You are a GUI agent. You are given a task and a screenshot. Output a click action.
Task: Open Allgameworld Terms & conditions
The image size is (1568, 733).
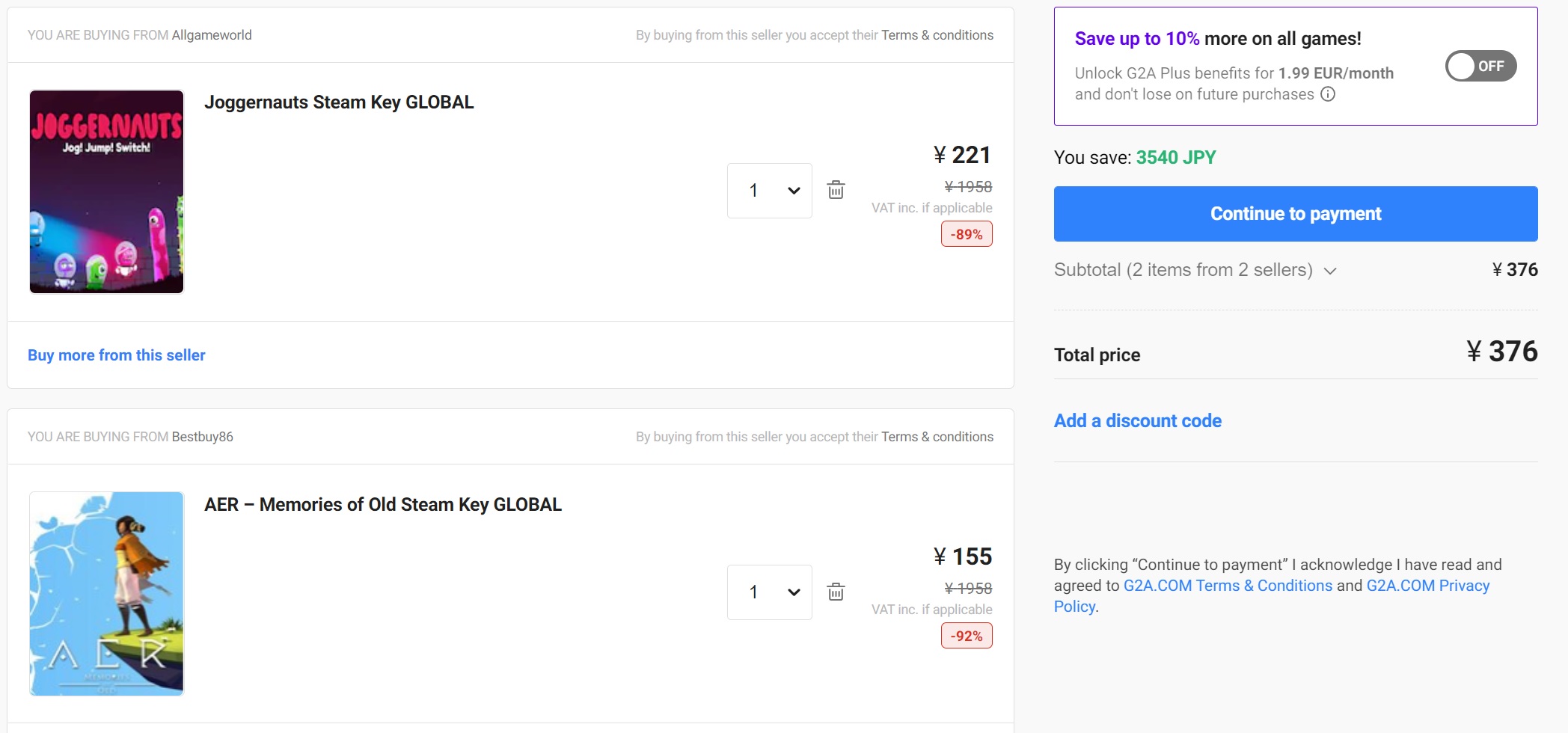pyautogui.click(x=937, y=35)
